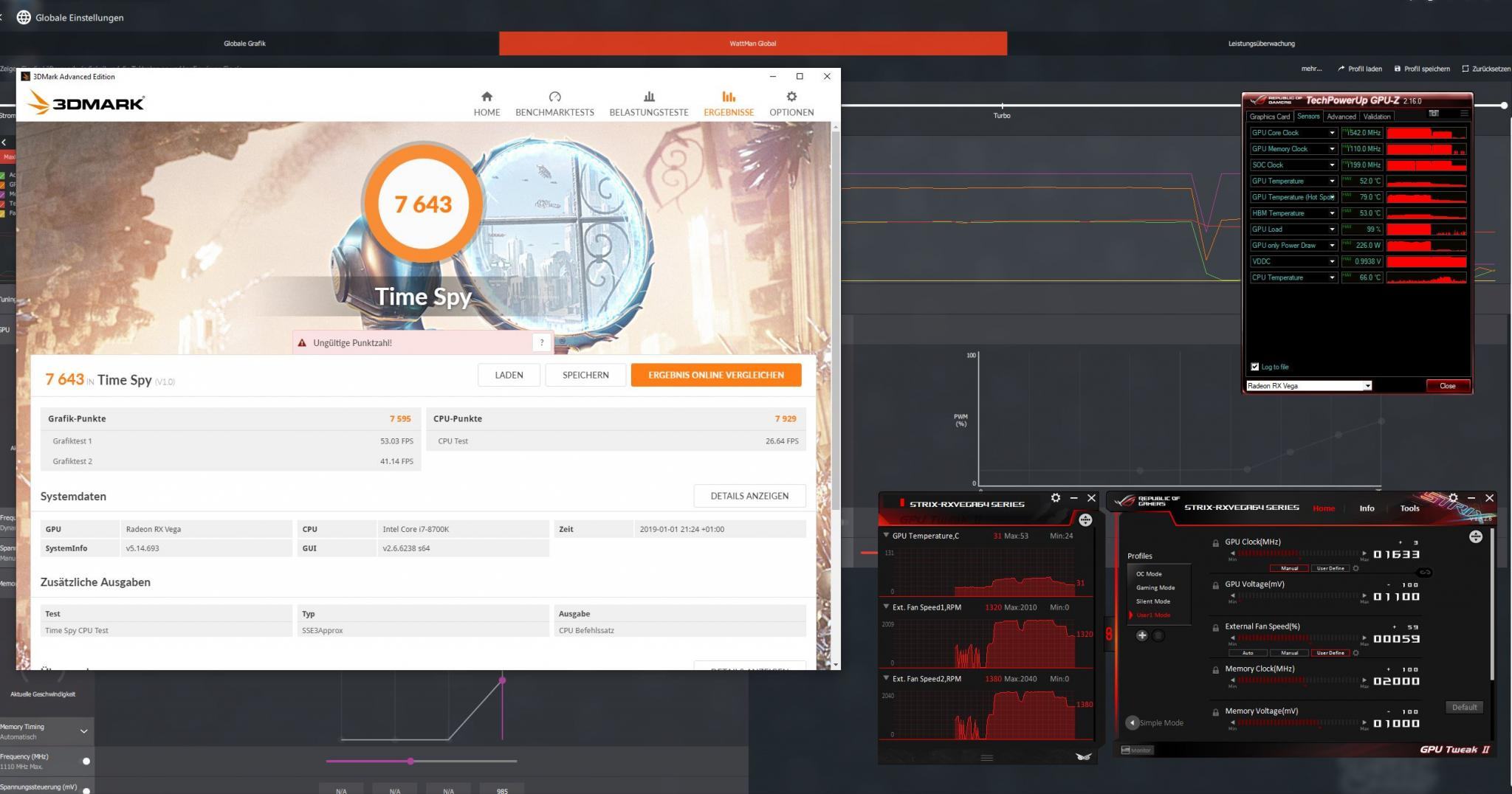The height and width of the screenshot is (794, 1512).
Task: Click Simple Mode arrow icon
Action: click(x=1132, y=722)
